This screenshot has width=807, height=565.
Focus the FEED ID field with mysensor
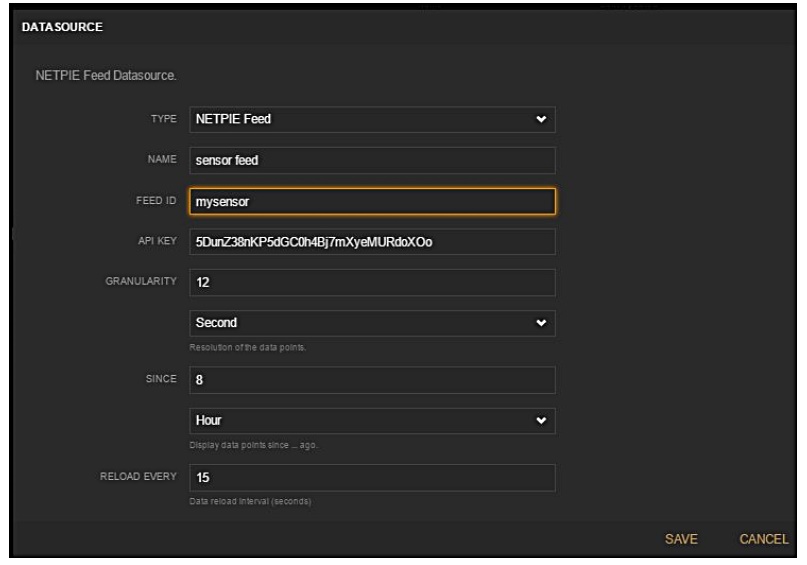[x=371, y=201]
